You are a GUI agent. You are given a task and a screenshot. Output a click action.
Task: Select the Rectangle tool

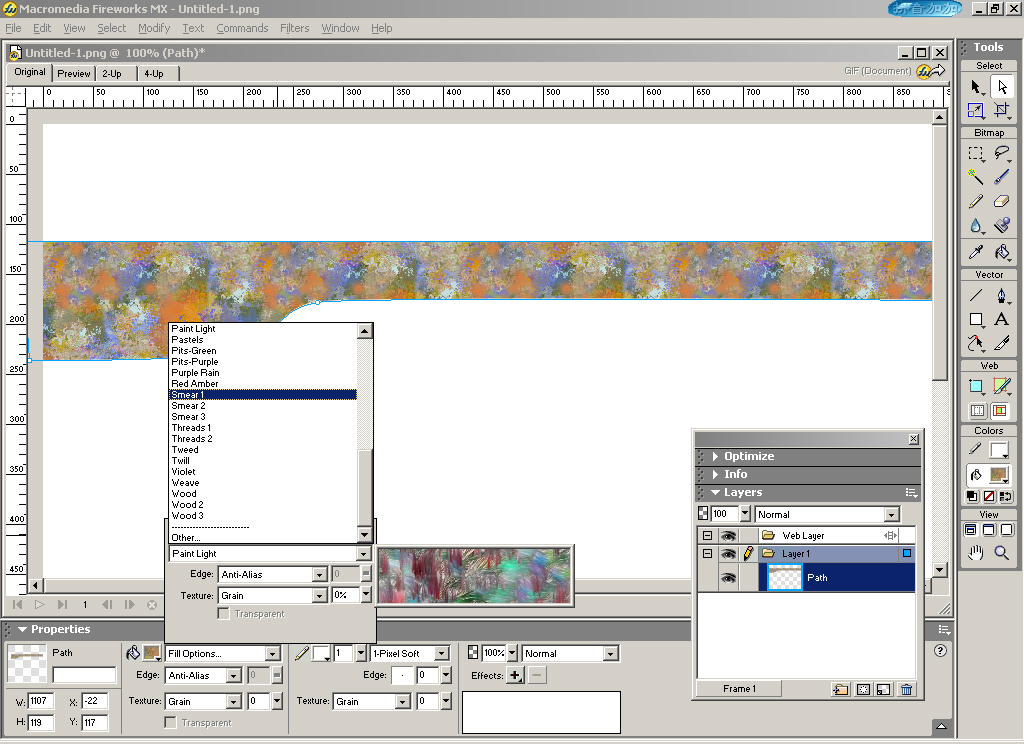[976, 319]
